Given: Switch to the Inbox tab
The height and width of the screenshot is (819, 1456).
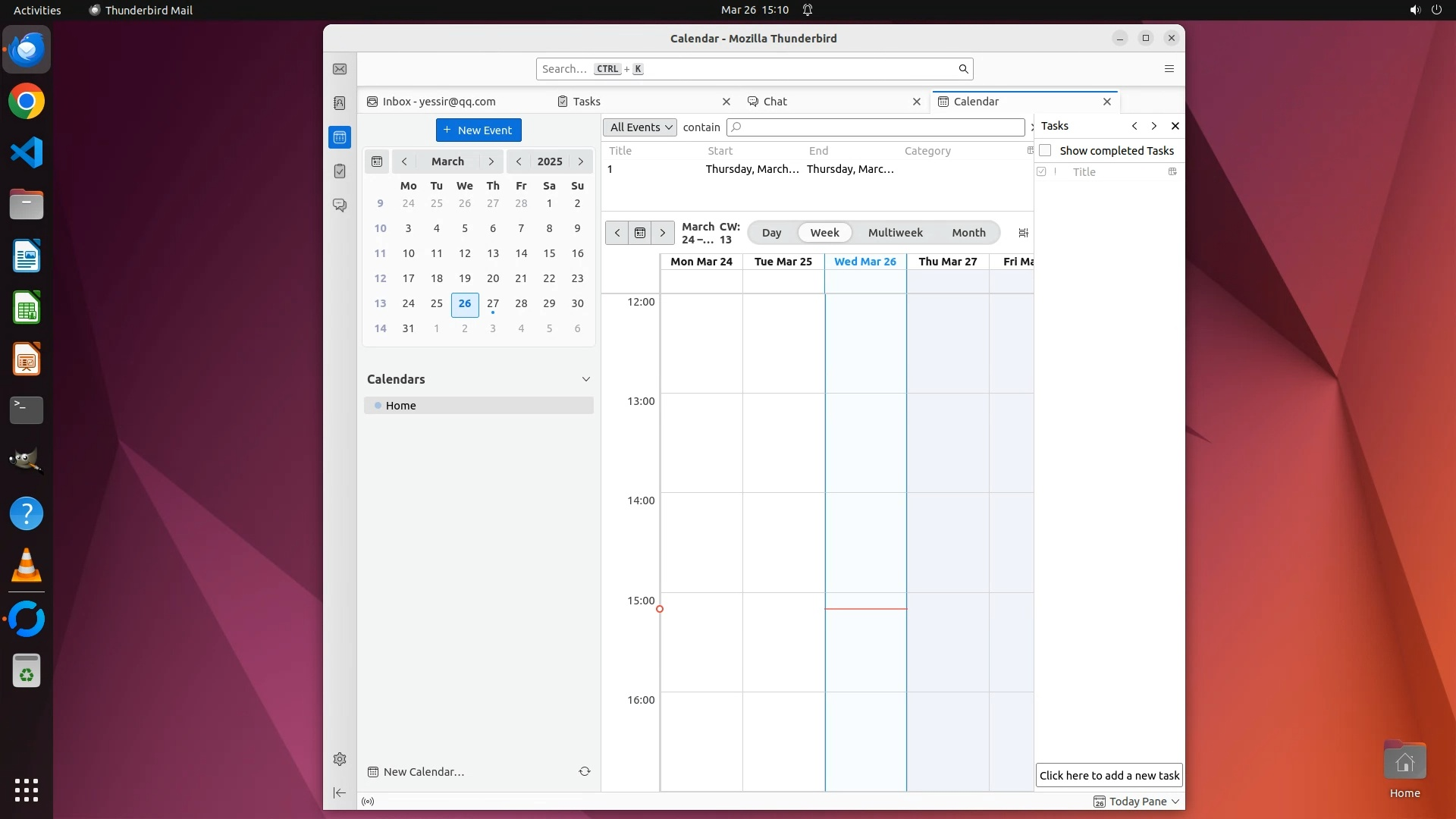Looking at the screenshot, I should 438,102.
